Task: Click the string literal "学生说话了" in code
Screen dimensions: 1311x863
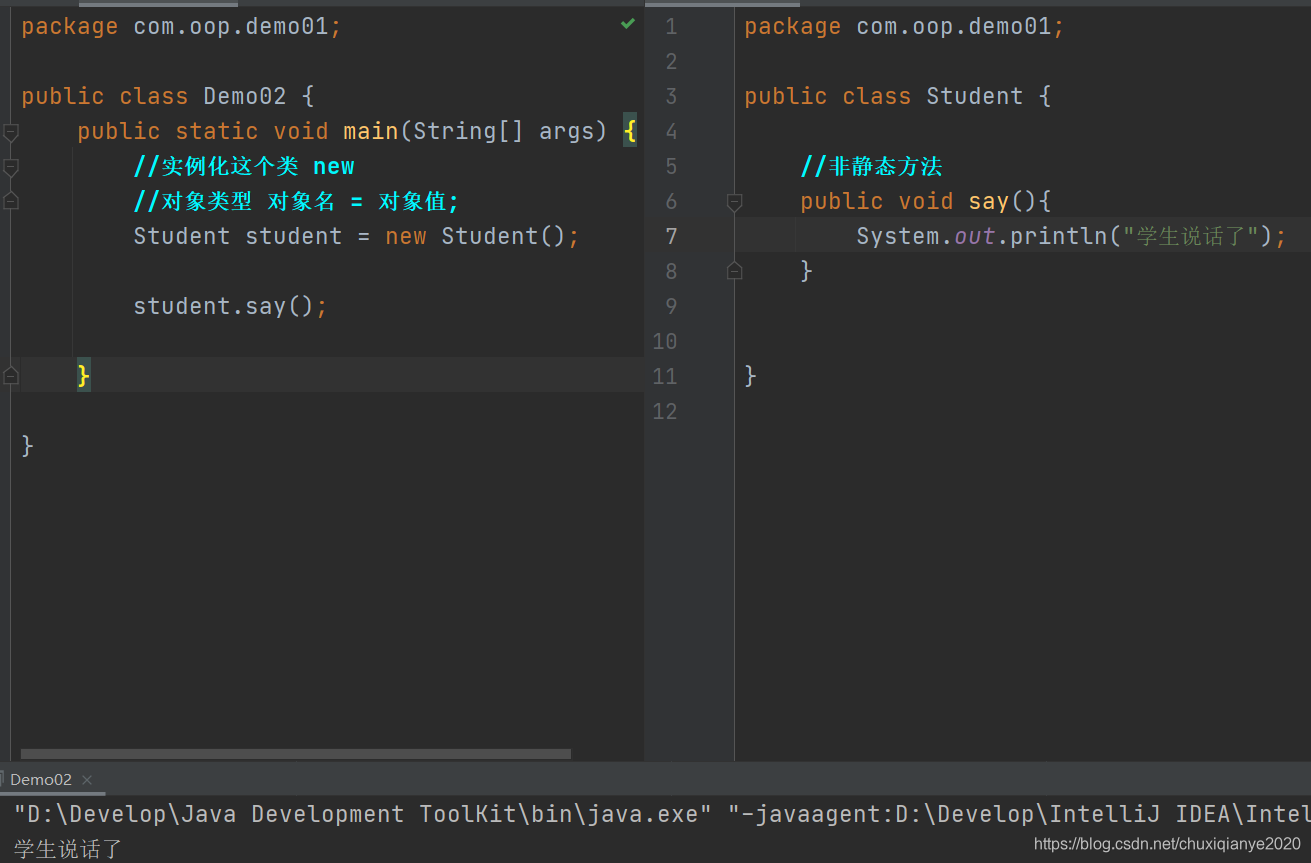Action: coord(1190,236)
